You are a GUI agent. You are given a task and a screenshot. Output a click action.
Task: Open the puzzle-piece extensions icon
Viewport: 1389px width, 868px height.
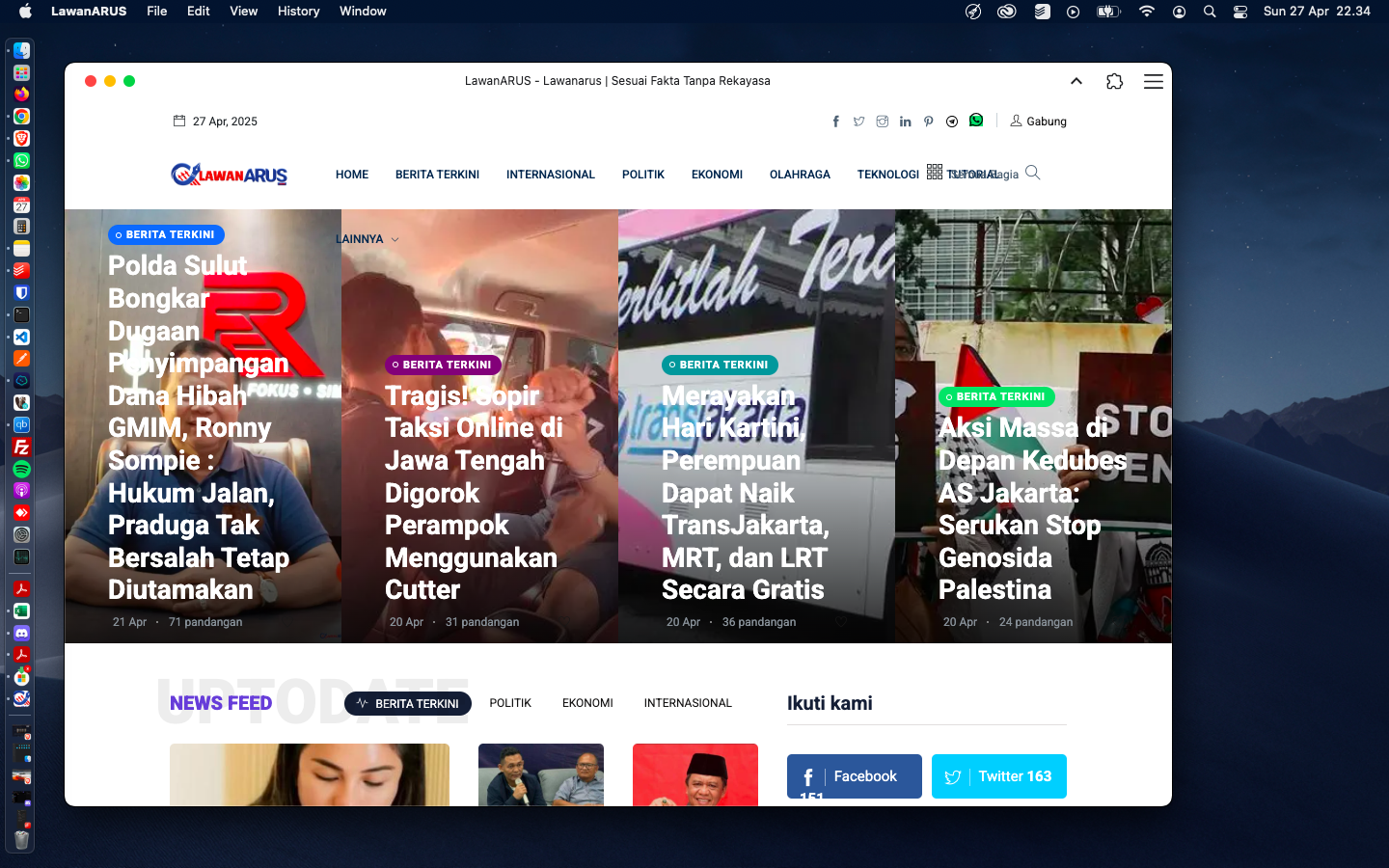coord(1114,82)
